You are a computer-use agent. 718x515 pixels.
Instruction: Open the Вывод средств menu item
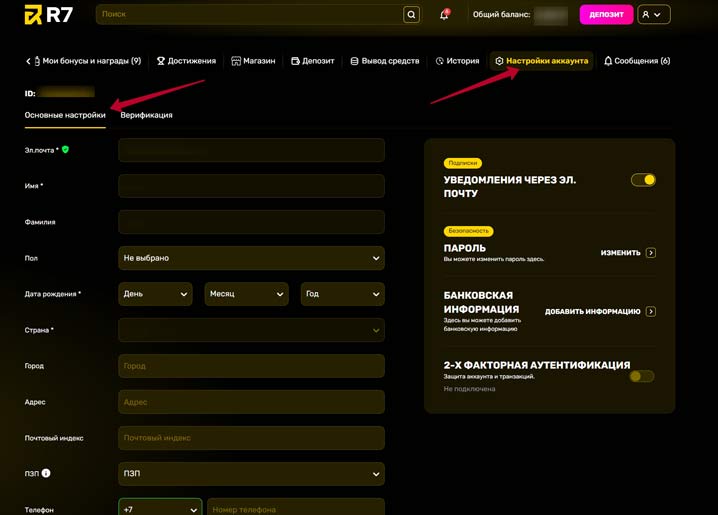[384, 61]
